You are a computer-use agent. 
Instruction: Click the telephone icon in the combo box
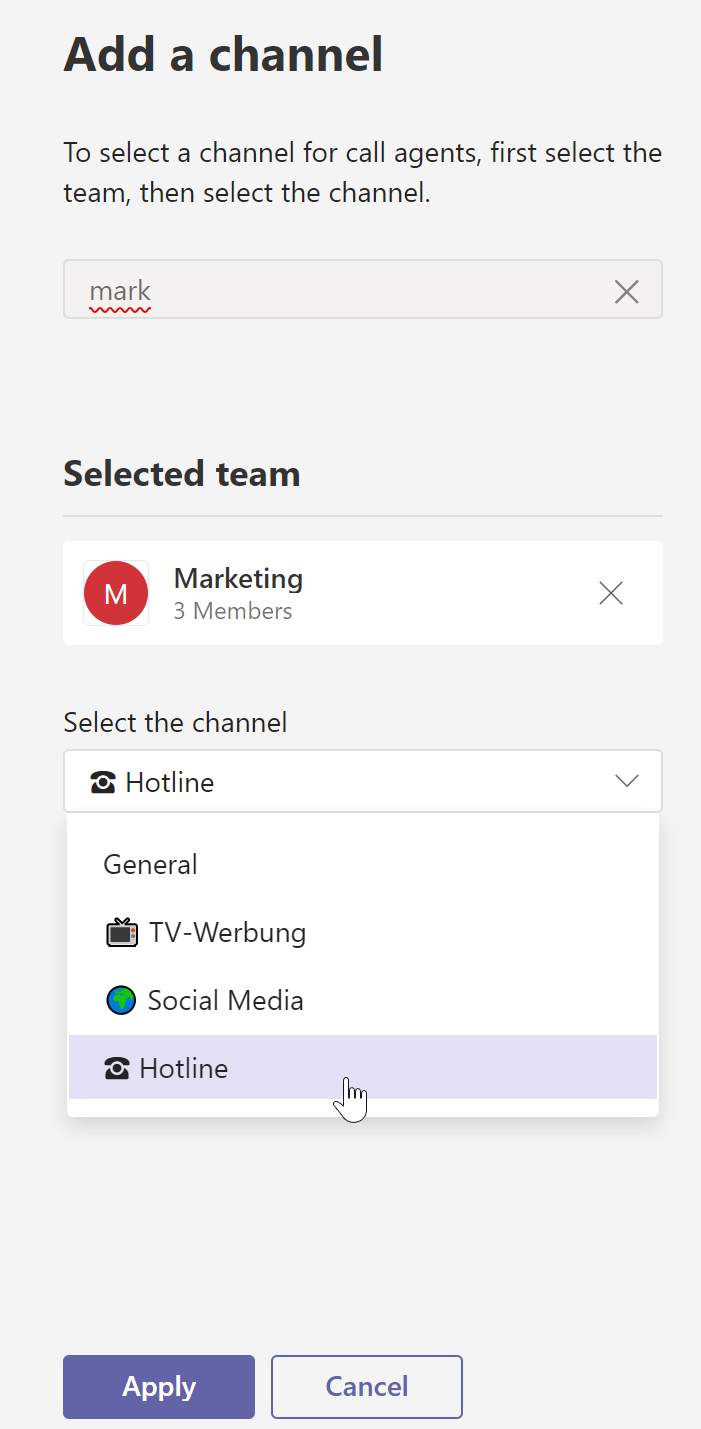coord(103,782)
